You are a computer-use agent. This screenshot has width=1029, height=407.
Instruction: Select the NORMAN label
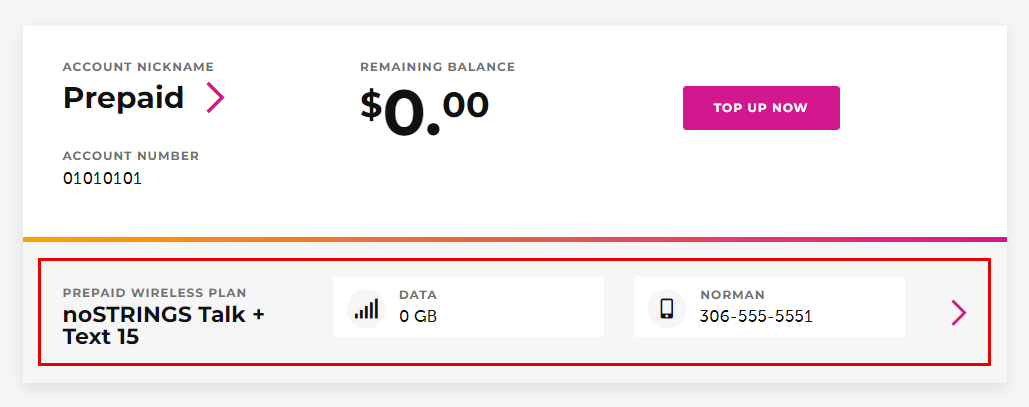pos(732,295)
